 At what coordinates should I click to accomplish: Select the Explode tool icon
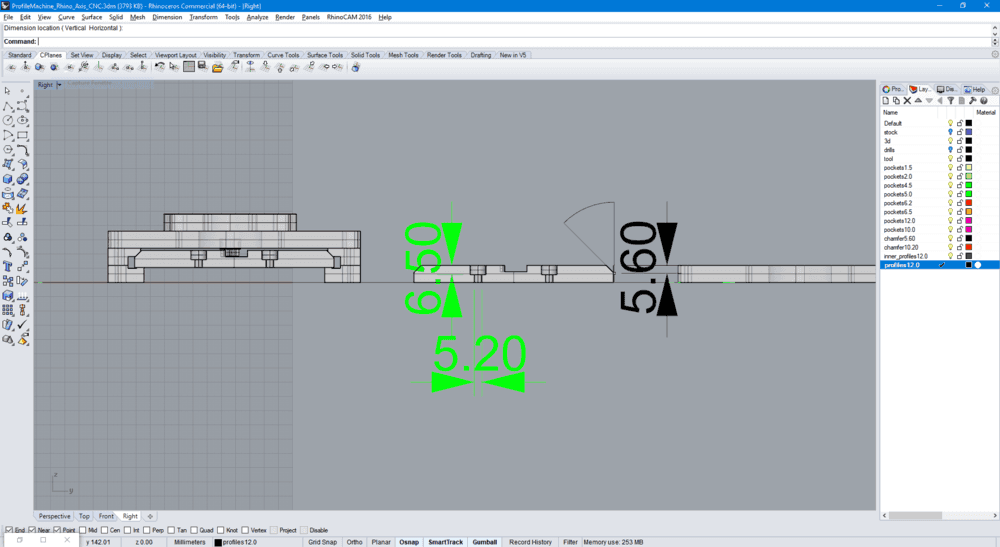[22, 208]
